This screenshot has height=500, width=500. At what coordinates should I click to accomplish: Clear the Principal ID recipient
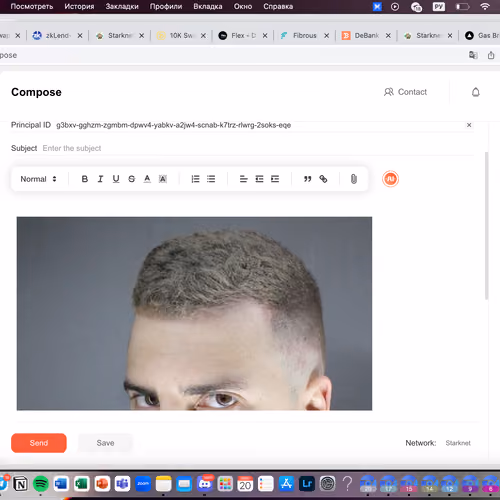[469, 125]
